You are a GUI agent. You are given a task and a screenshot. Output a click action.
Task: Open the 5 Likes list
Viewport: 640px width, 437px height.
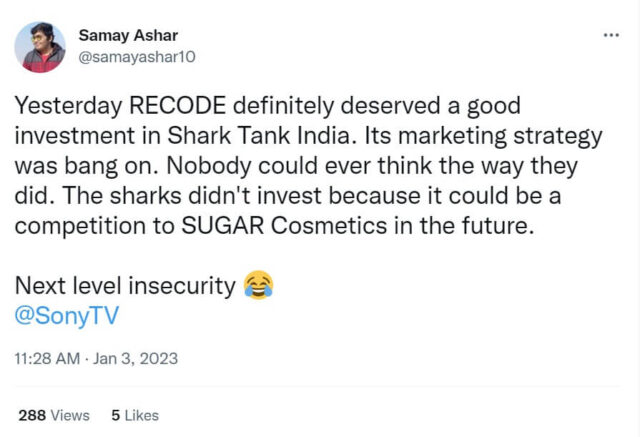[134, 415]
